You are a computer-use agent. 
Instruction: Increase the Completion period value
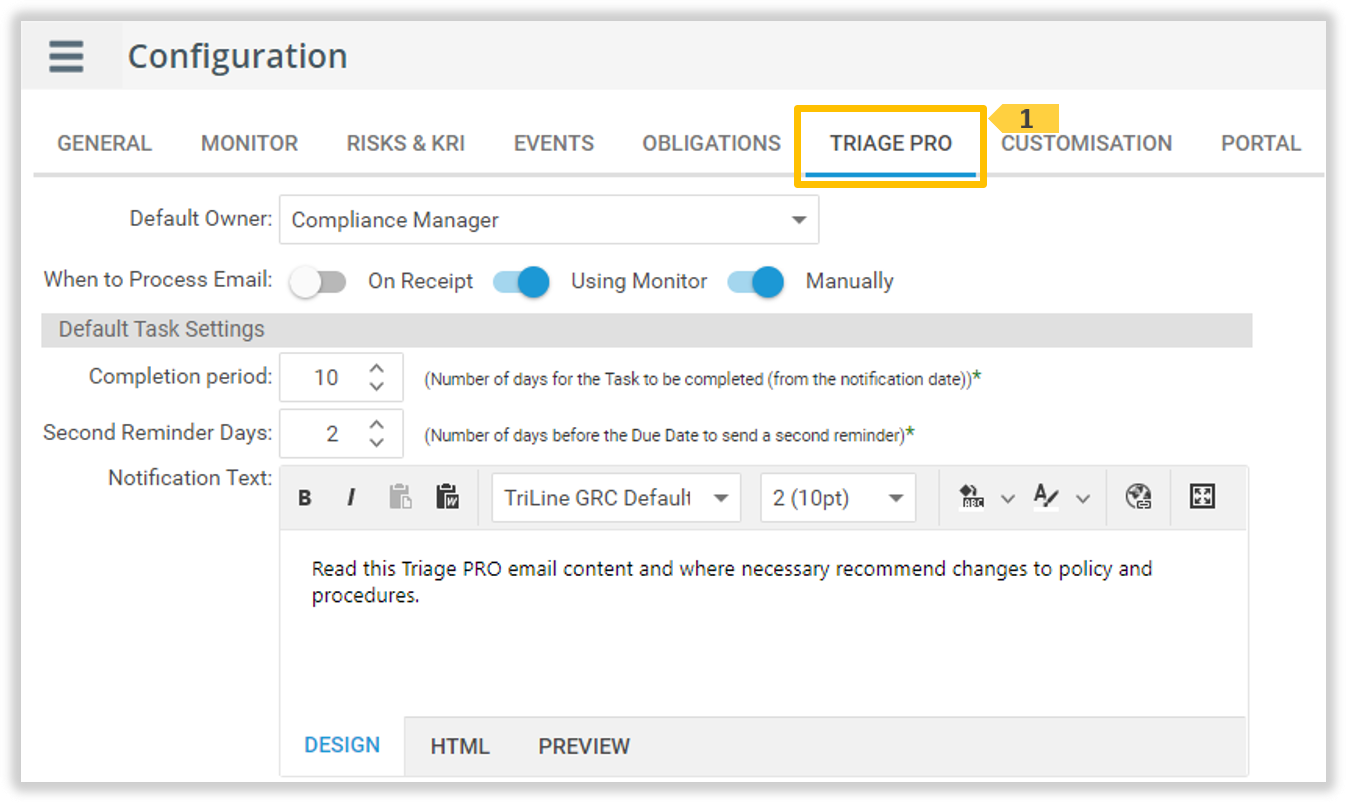(x=377, y=368)
